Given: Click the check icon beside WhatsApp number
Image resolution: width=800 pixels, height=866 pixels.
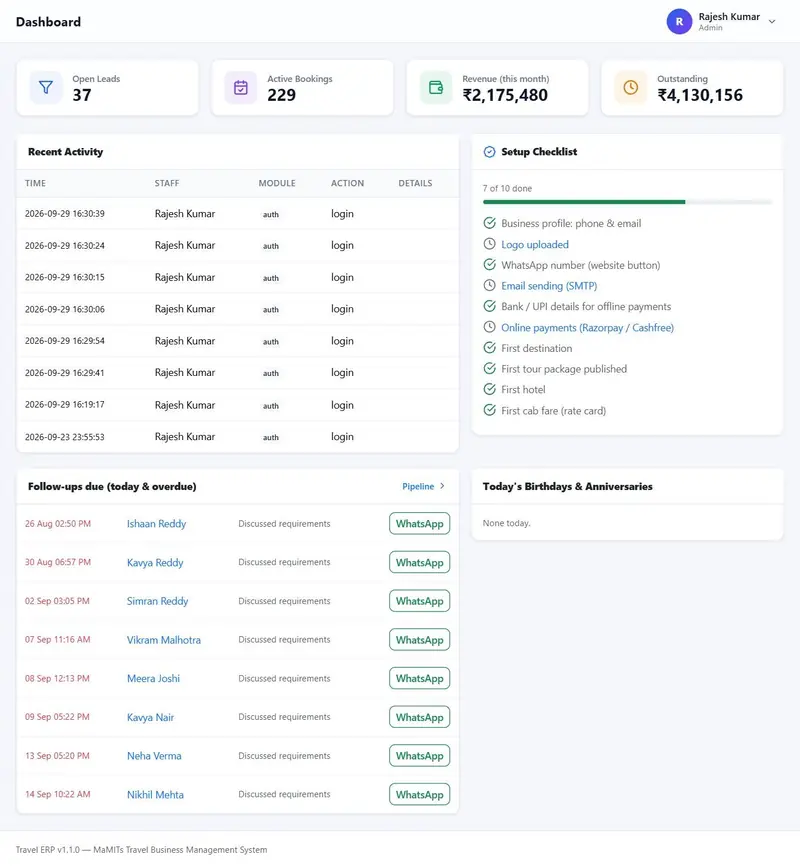Looking at the screenshot, I should pos(490,265).
